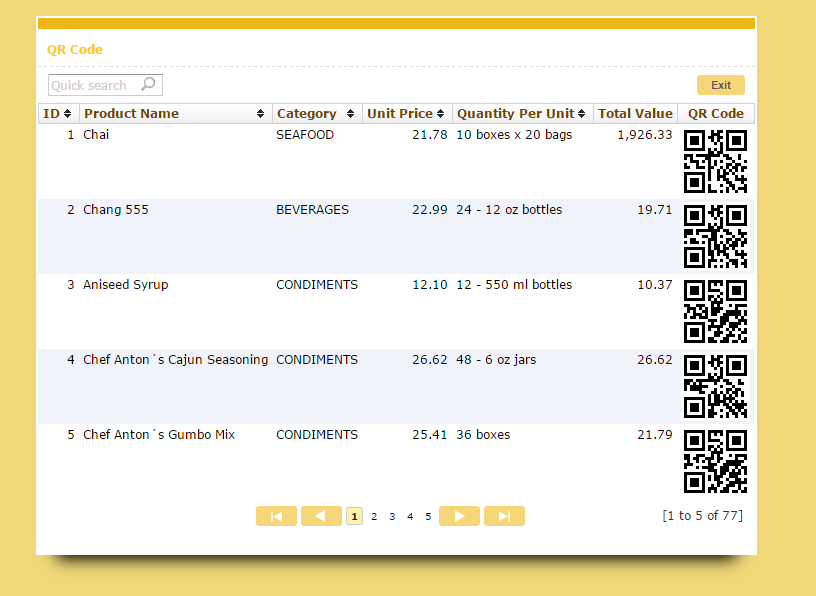Sort by Category column
This screenshot has height=596, width=816.
tap(350, 114)
